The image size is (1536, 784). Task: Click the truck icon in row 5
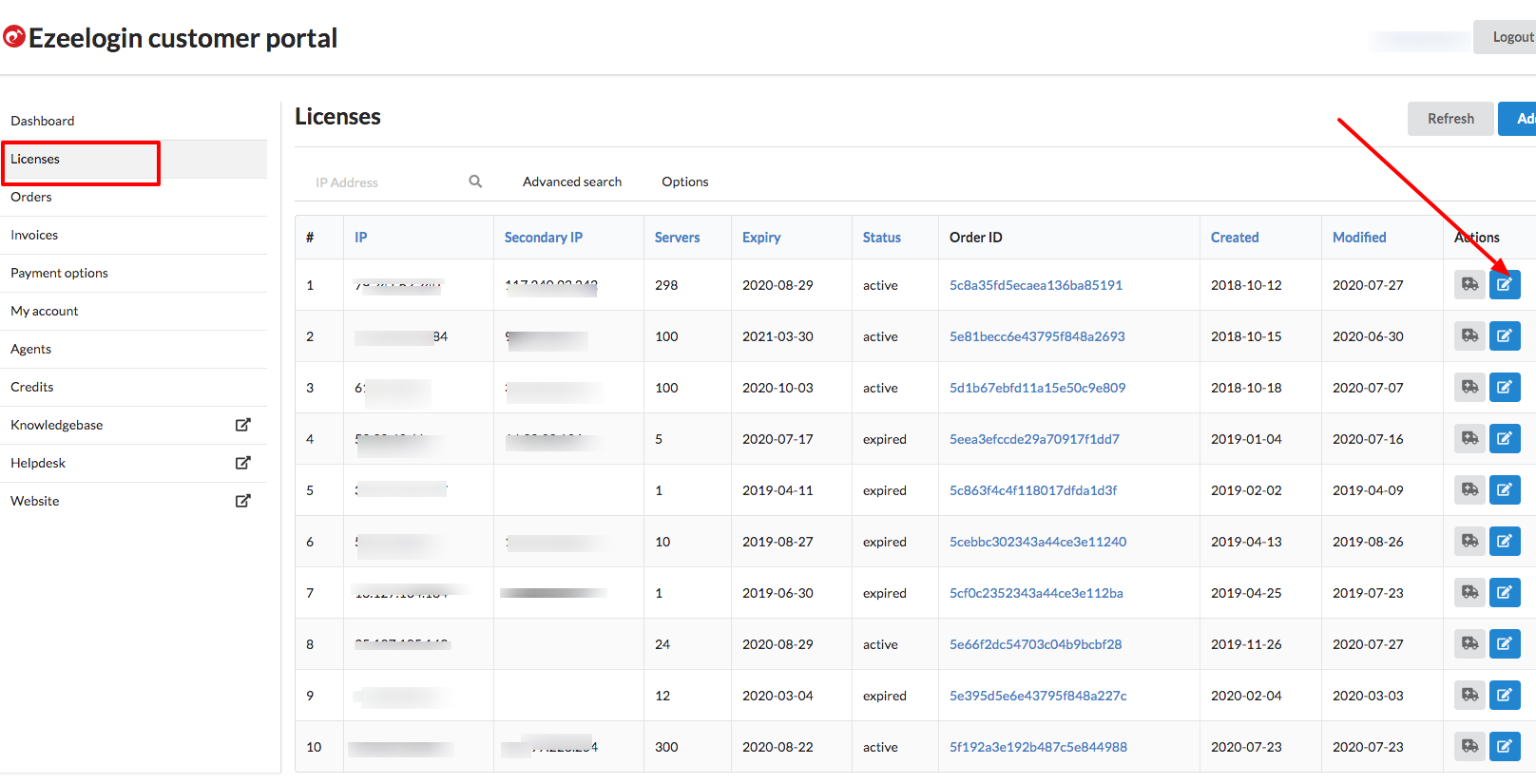1470,489
